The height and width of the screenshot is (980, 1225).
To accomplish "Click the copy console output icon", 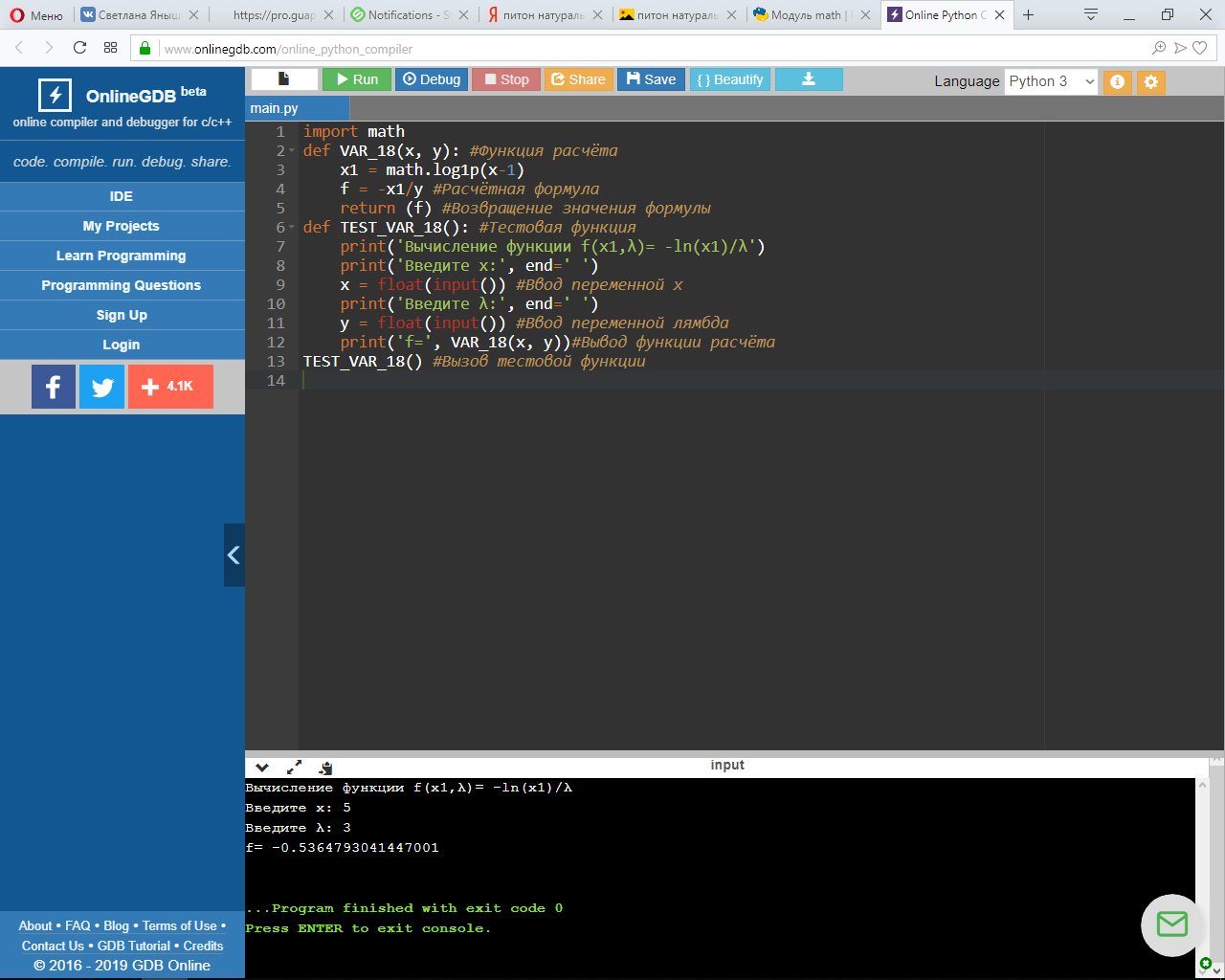I will click(x=325, y=767).
